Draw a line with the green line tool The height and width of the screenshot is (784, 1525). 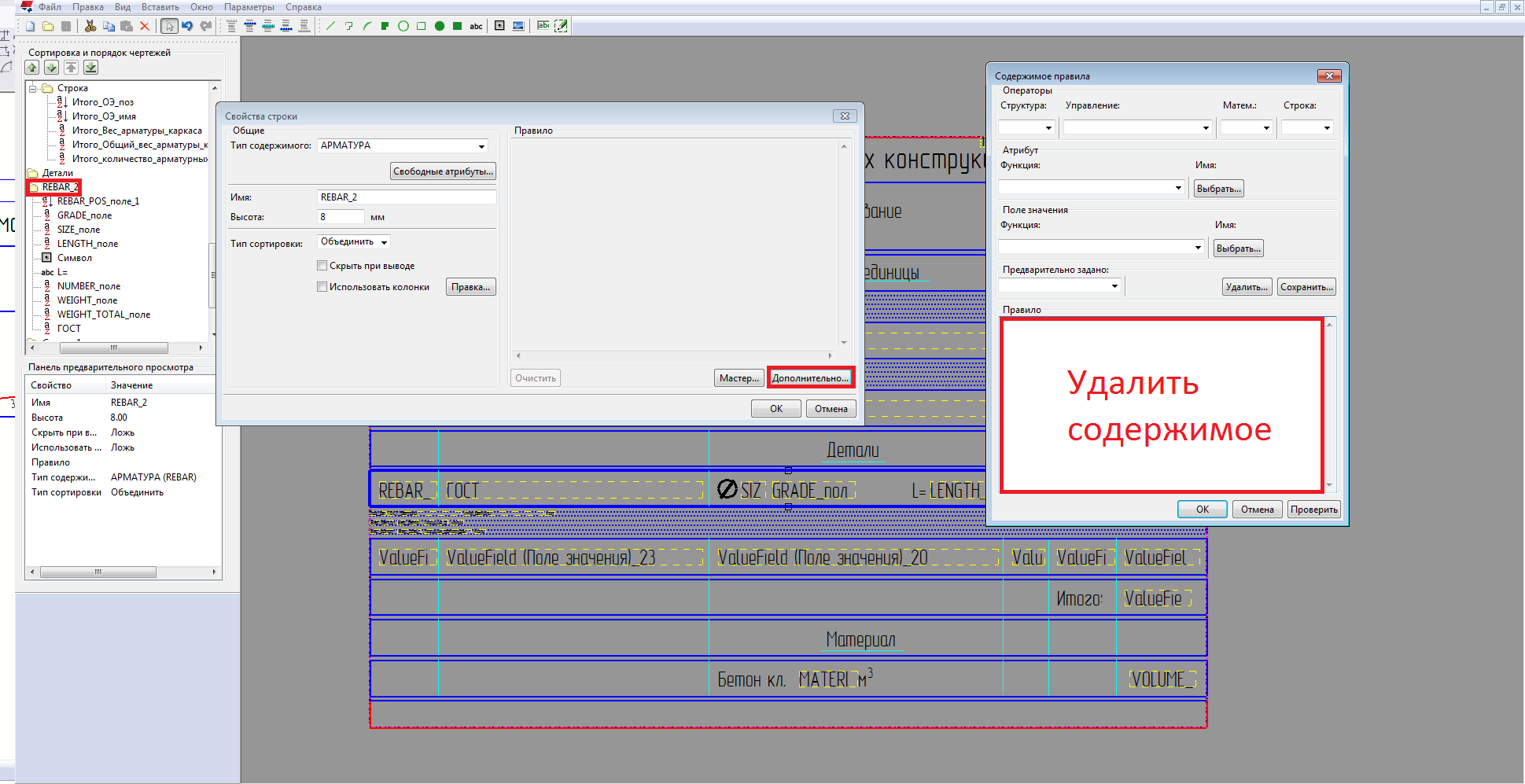pos(330,26)
